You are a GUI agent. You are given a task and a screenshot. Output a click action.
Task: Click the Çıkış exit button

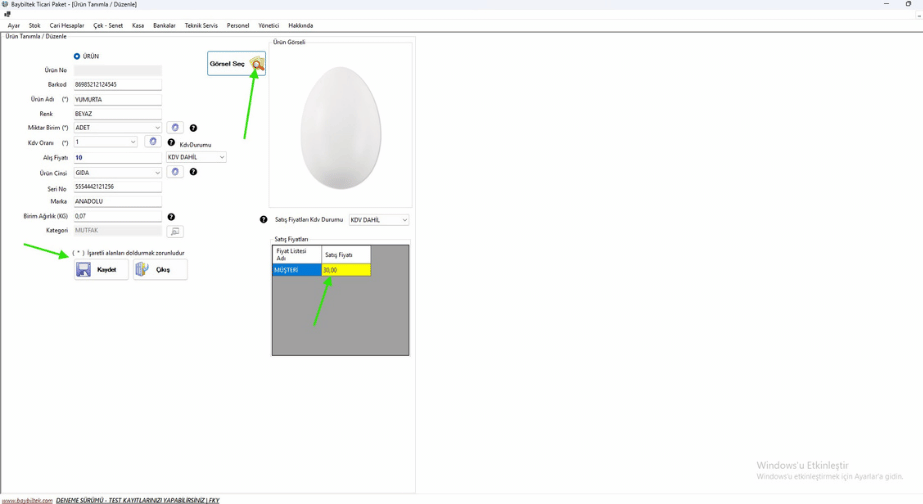point(159,269)
